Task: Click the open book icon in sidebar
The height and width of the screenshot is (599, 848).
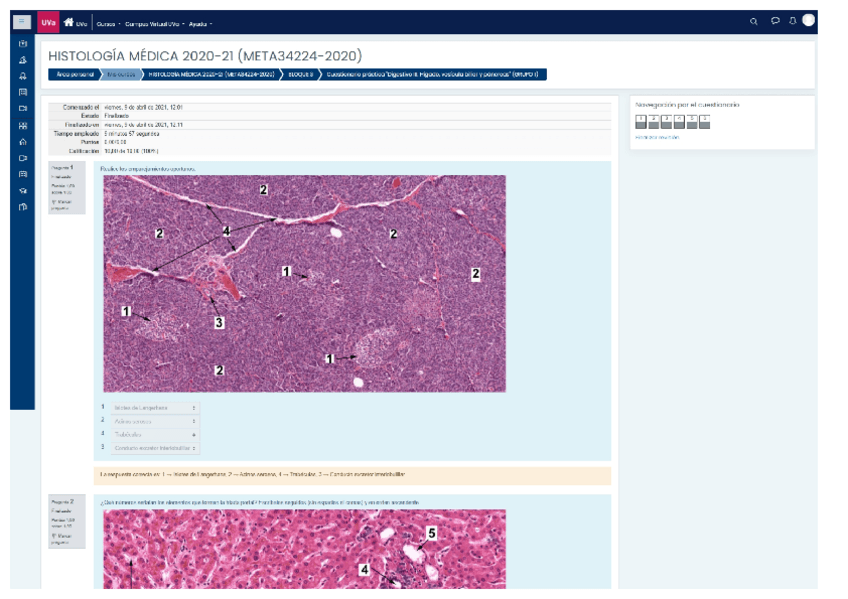Action: tap(23, 207)
